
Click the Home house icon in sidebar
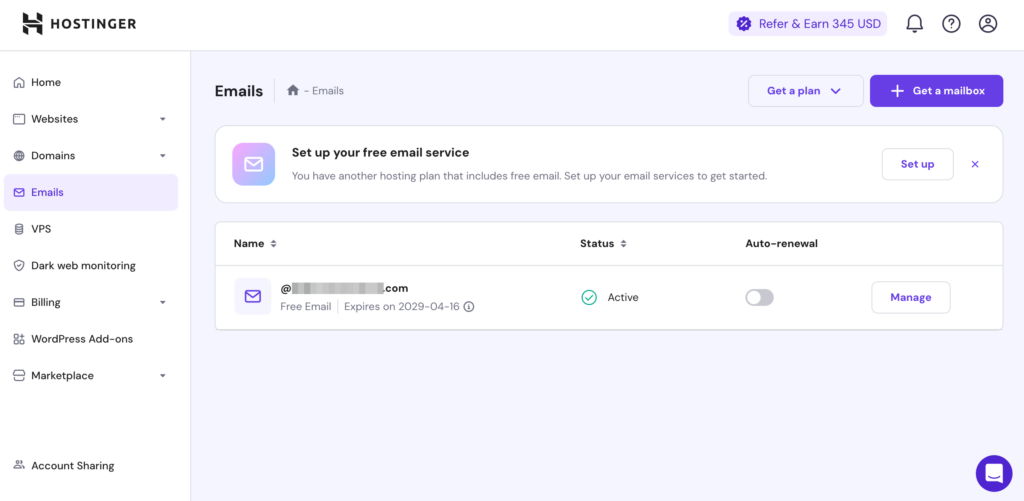19,82
